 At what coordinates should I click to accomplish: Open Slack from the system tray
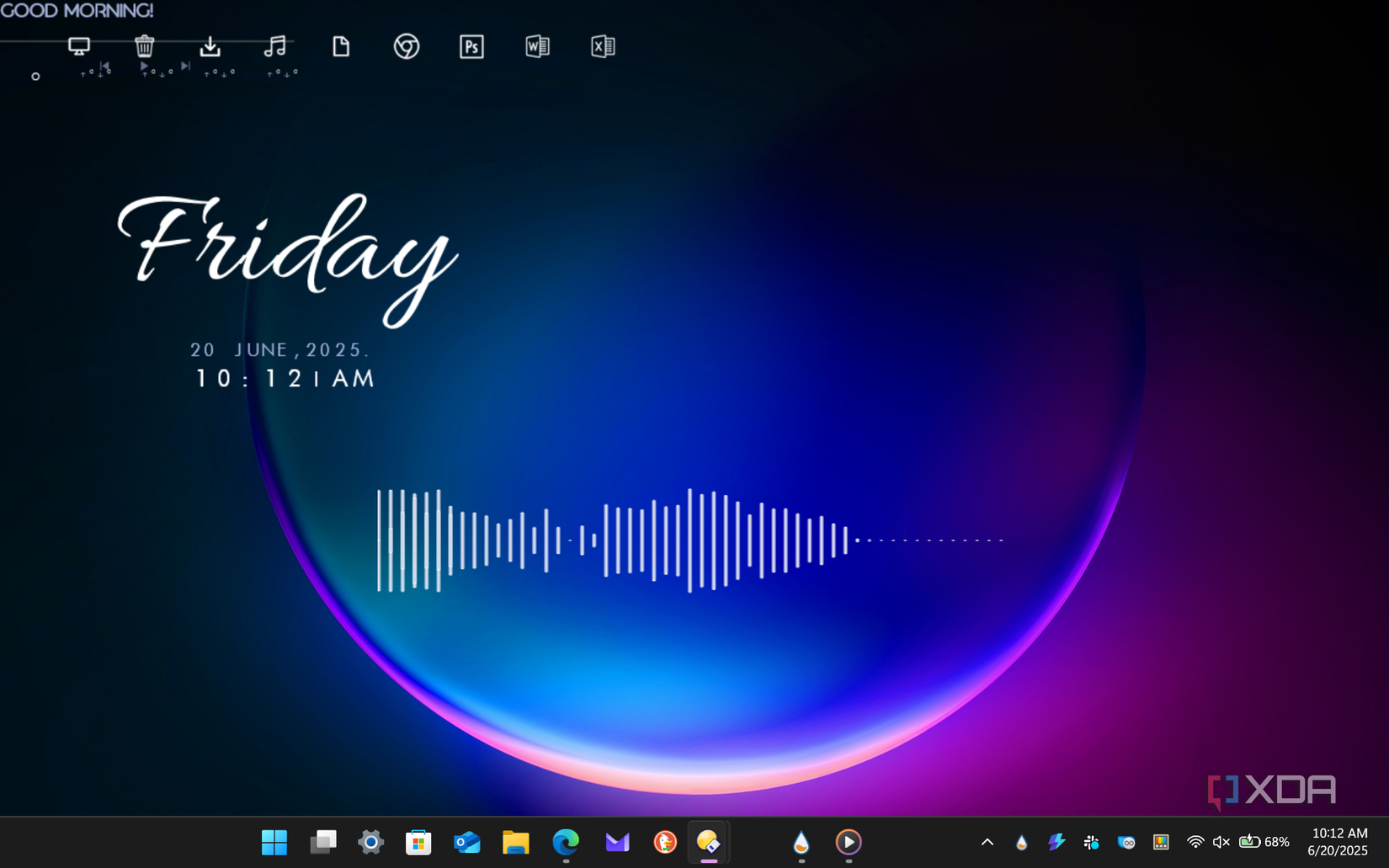[x=1091, y=841]
